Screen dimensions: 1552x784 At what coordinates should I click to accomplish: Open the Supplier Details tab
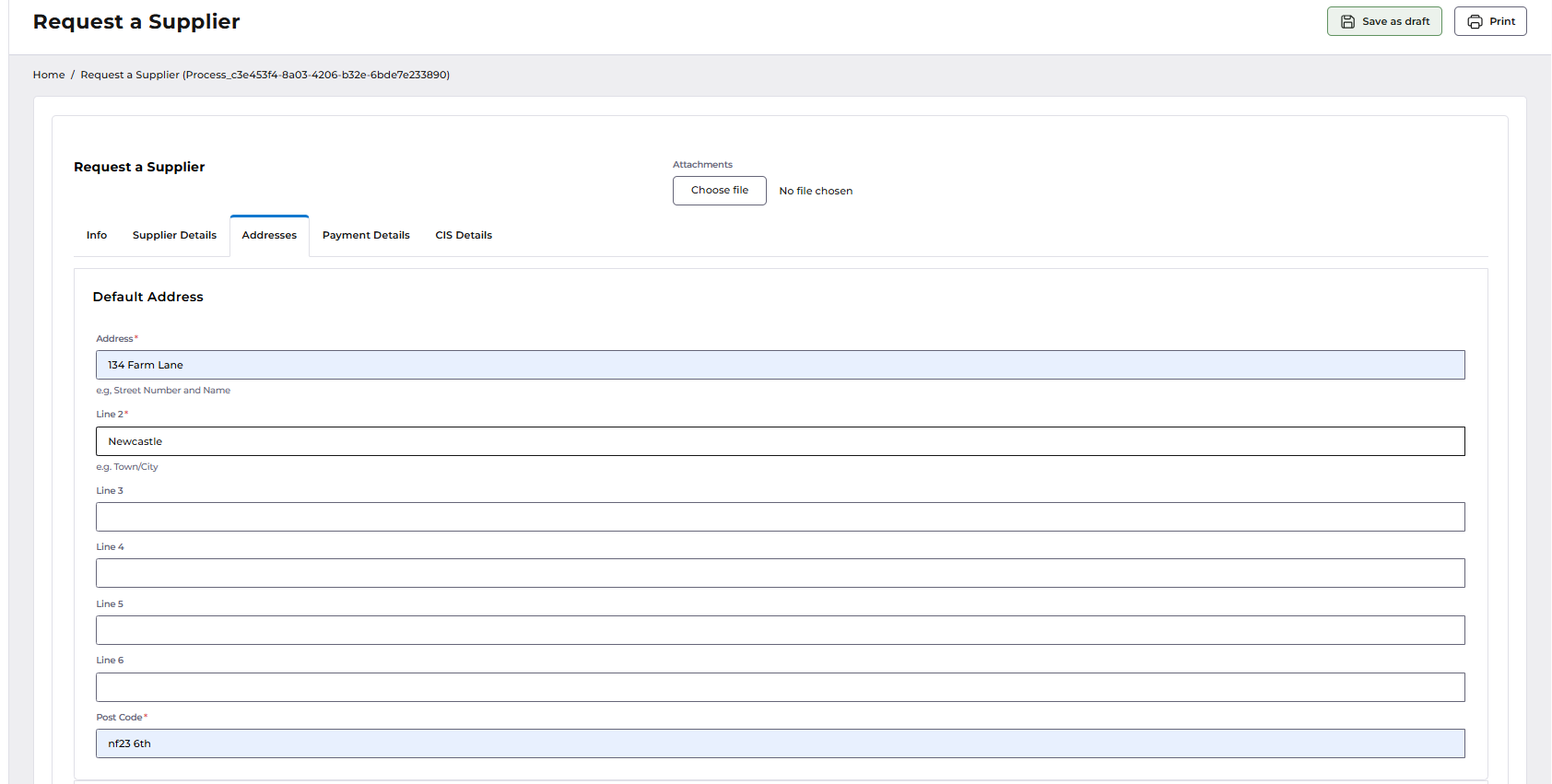(174, 235)
